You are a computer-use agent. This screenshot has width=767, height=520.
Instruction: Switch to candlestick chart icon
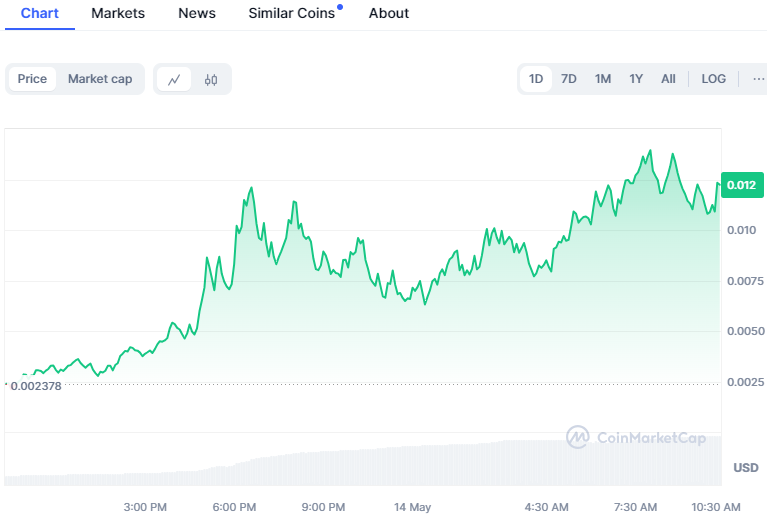pyautogui.click(x=211, y=79)
